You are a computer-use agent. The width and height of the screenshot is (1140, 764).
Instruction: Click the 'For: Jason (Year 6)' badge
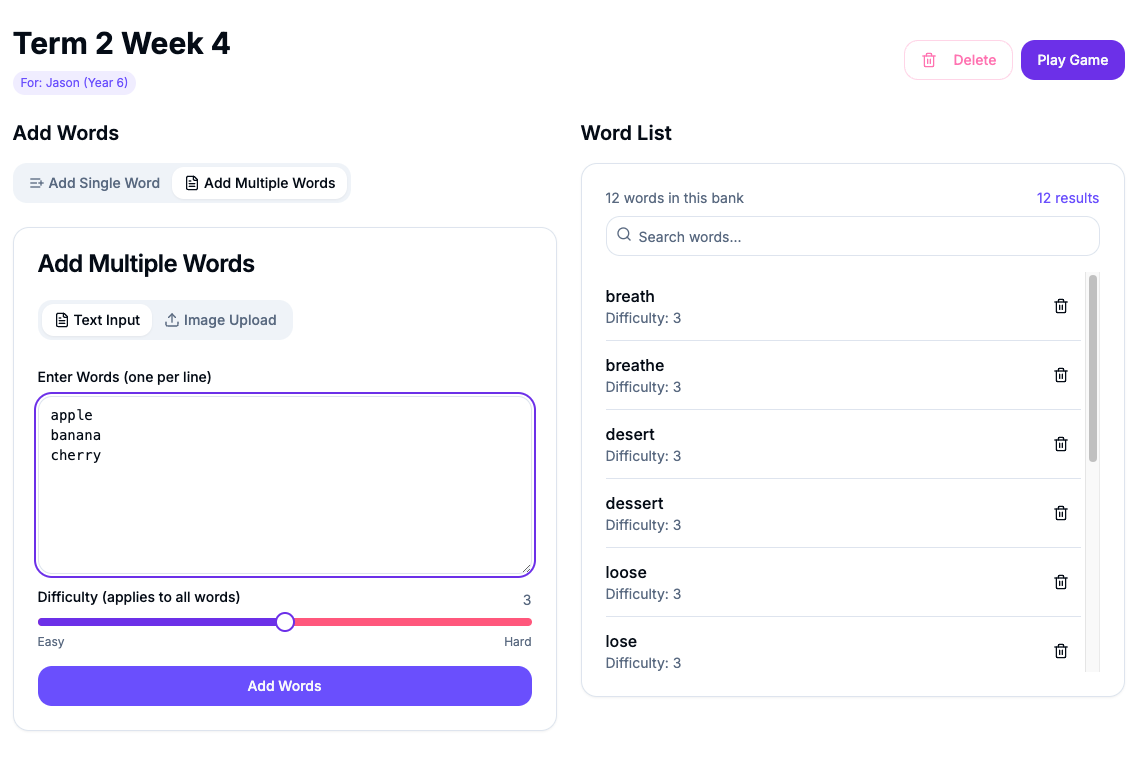pos(74,83)
